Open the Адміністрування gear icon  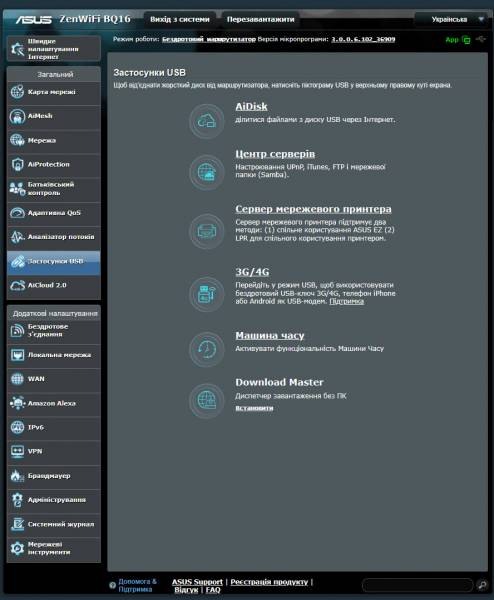[17, 500]
